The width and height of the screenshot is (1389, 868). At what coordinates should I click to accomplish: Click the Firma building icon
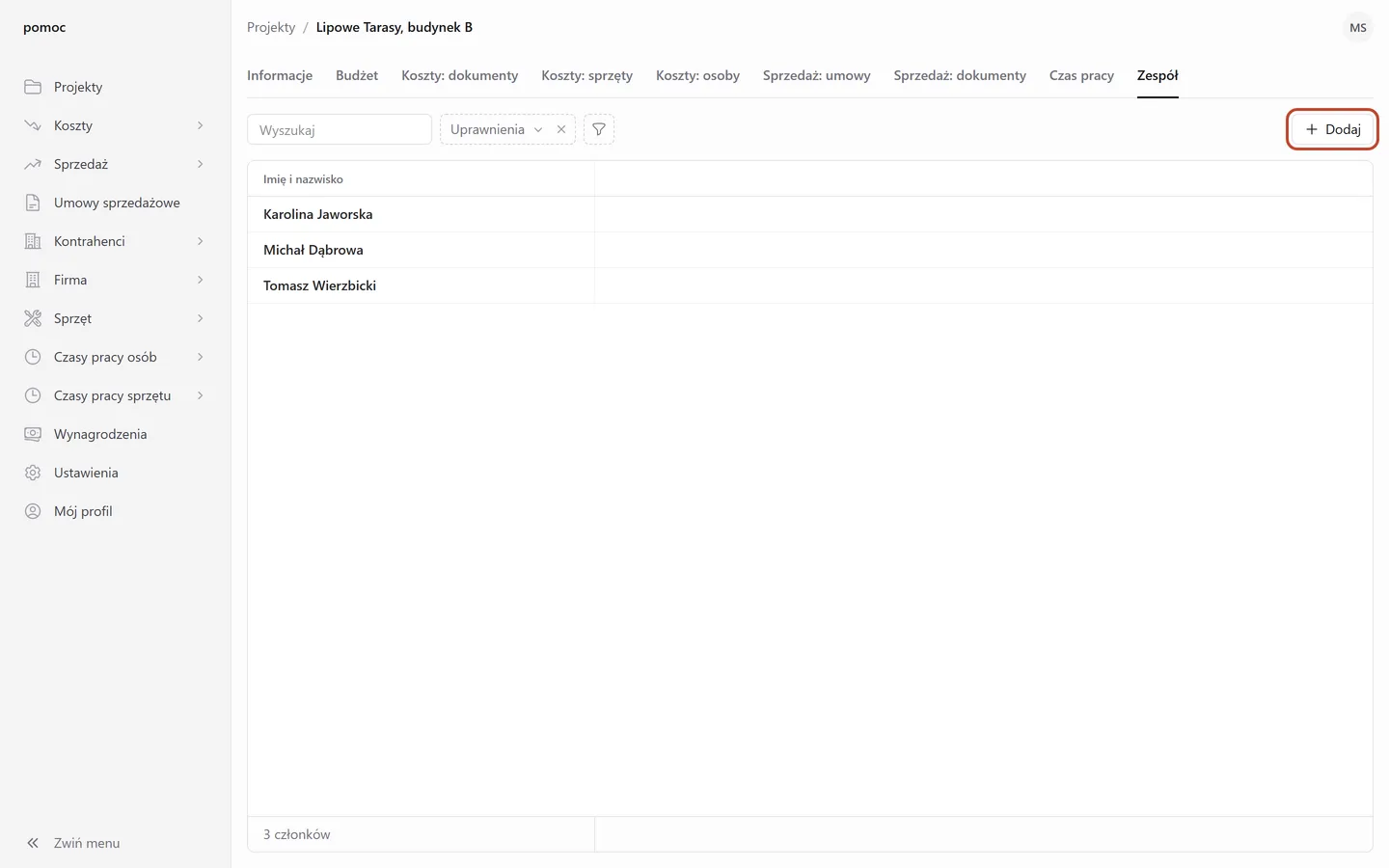(x=33, y=280)
